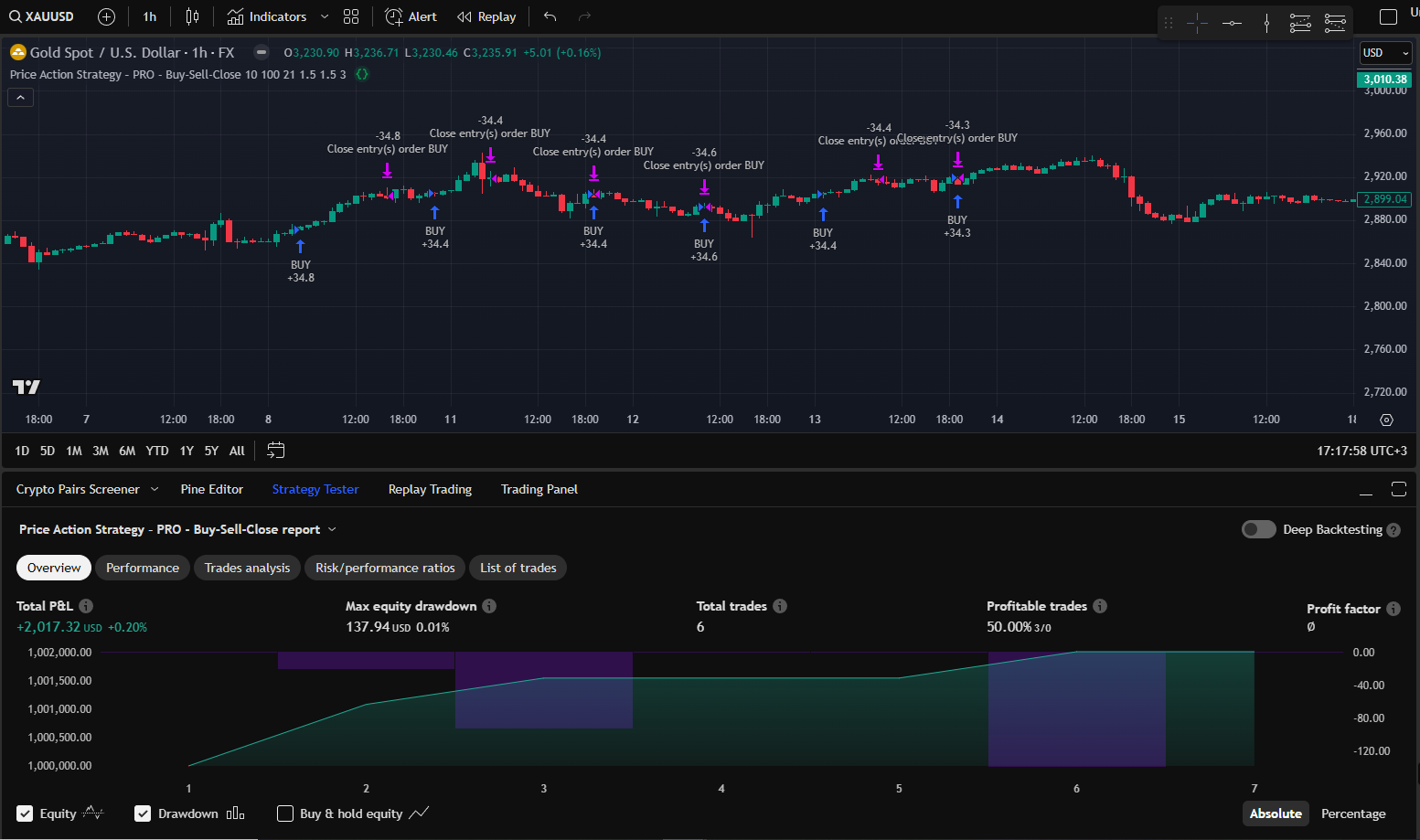Create an Alert using the clock icon
The height and width of the screenshot is (840, 1420).
tap(392, 16)
